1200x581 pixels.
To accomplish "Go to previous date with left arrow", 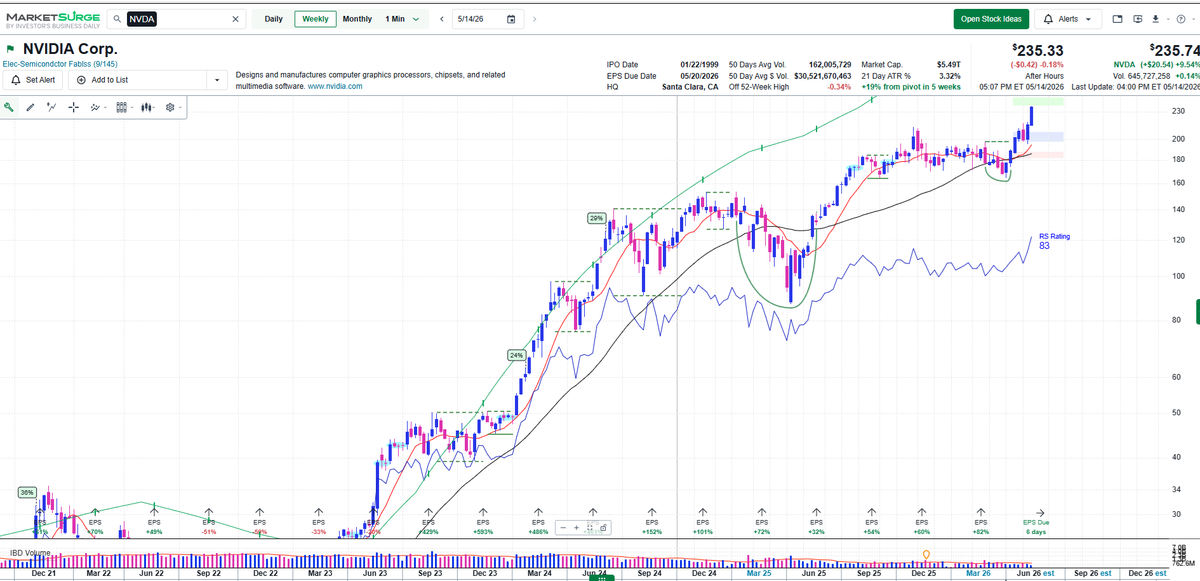I will [x=442, y=19].
